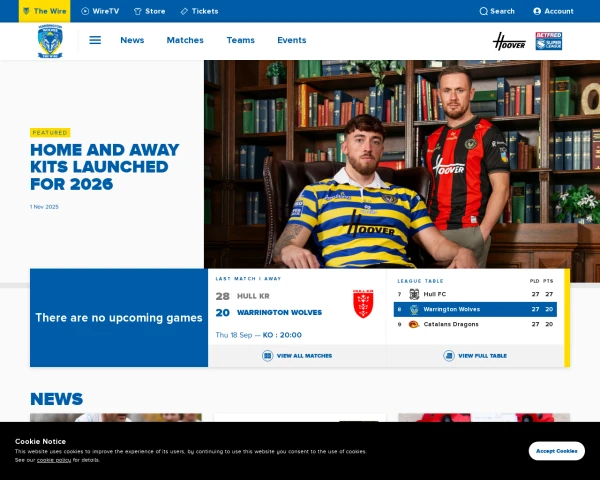Click the NEWS section heading
Screen dimensions: 600x480
56,399
